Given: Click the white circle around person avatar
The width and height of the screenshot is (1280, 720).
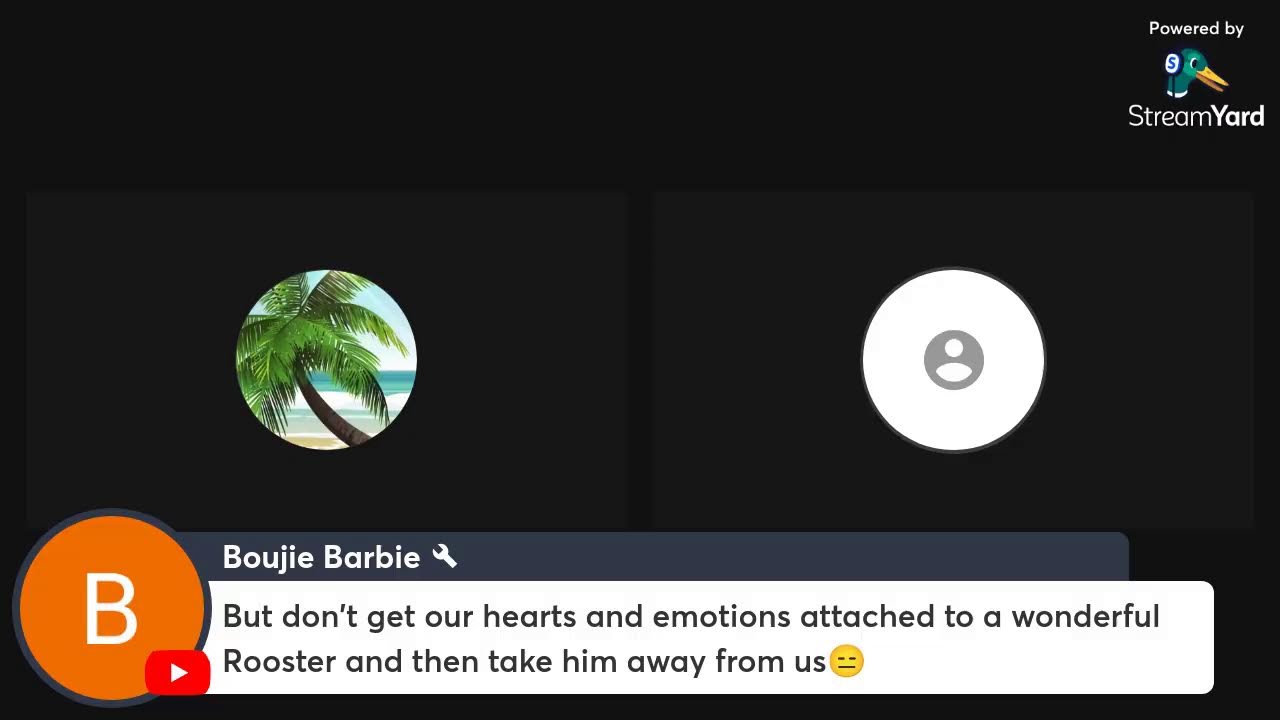Looking at the screenshot, I should (953, 360).
